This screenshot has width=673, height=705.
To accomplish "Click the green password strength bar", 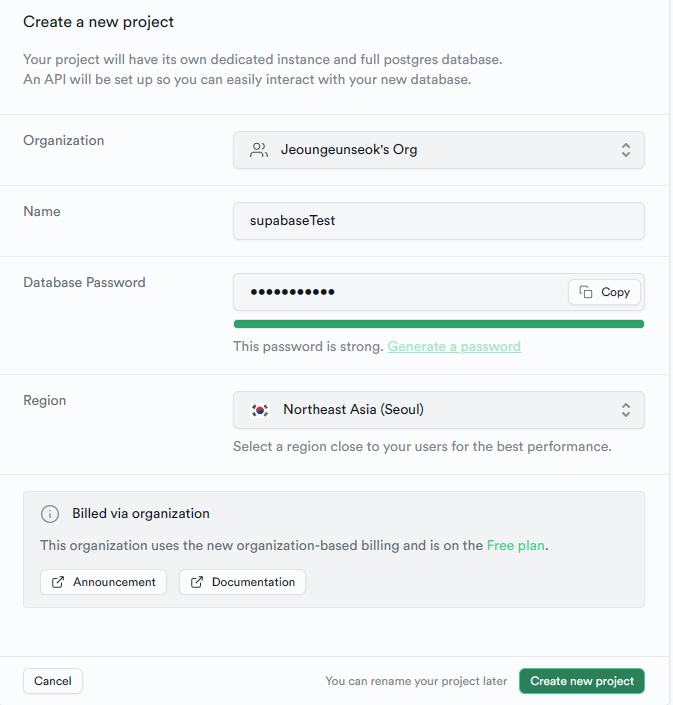I will coord(438,324).
